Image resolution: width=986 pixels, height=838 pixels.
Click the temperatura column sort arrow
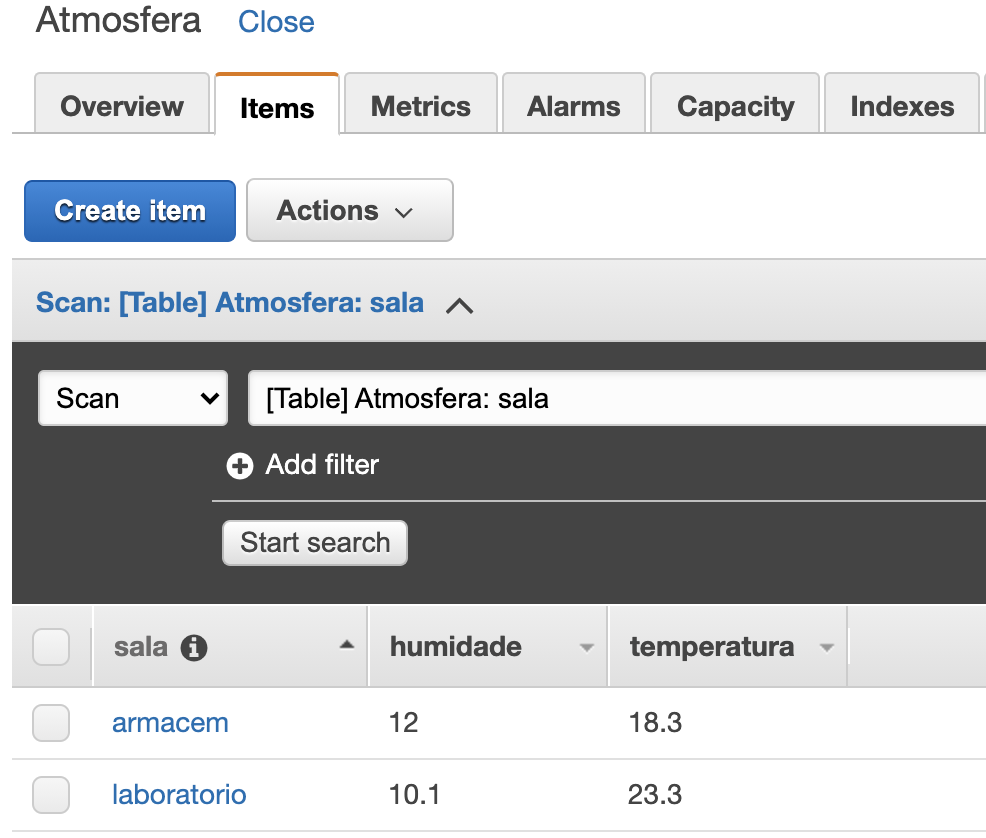(826, 648)
